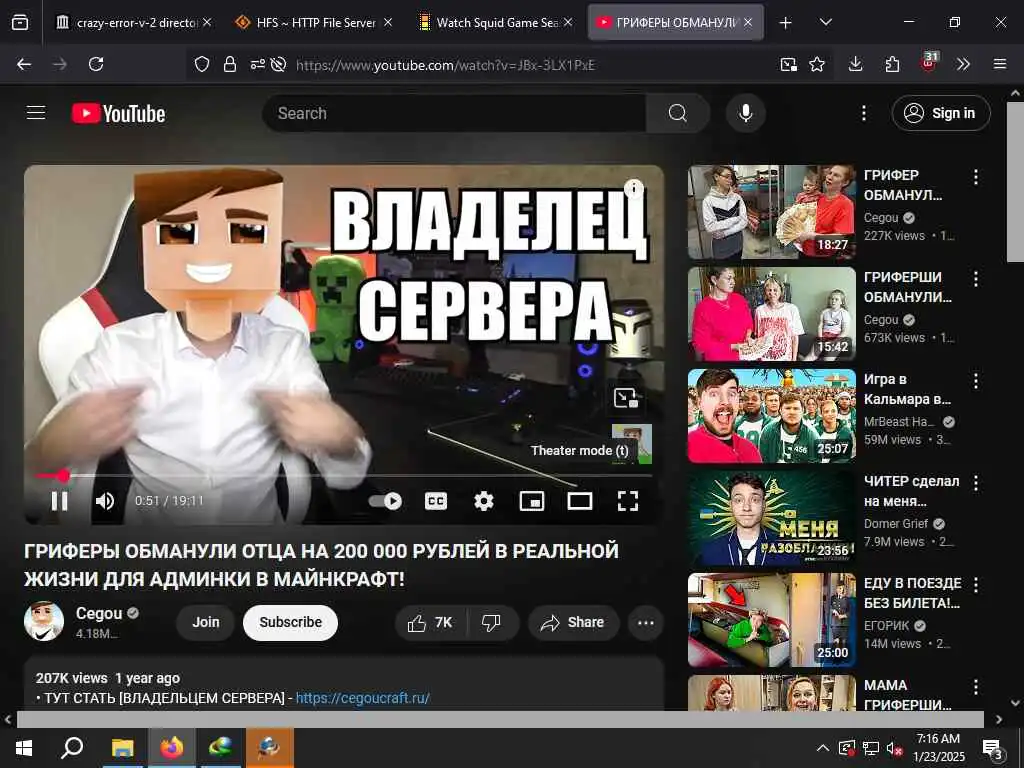Open Cegou channel avatar

tap(44, 621)
